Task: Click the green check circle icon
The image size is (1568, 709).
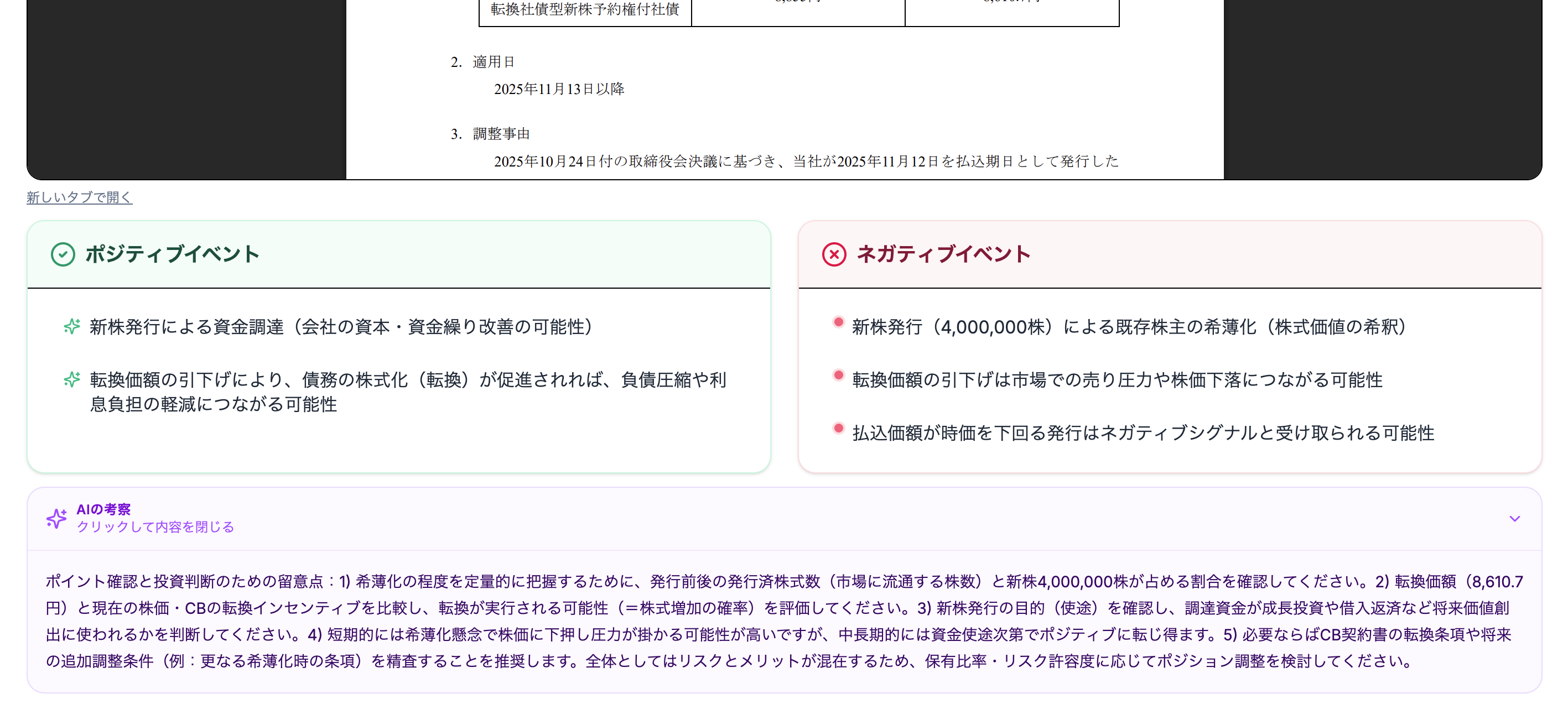Action: [63, 254]
